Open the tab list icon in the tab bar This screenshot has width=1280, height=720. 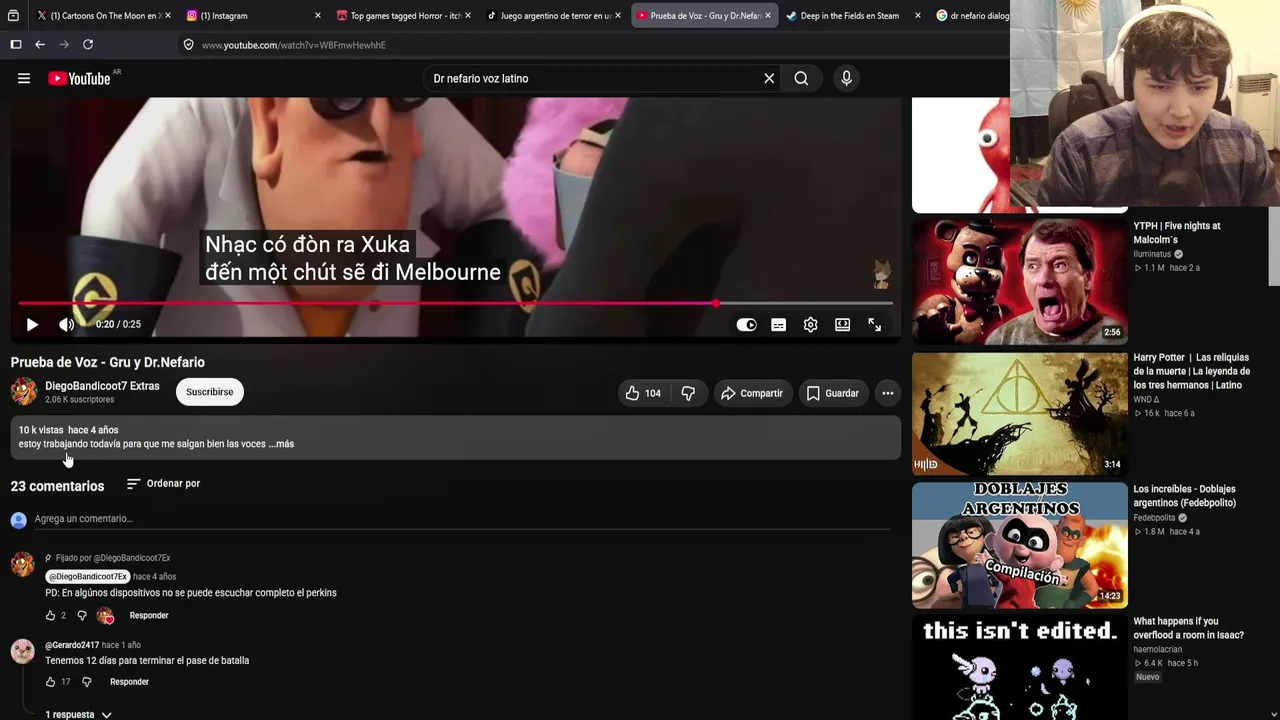[x=13, y=16]
